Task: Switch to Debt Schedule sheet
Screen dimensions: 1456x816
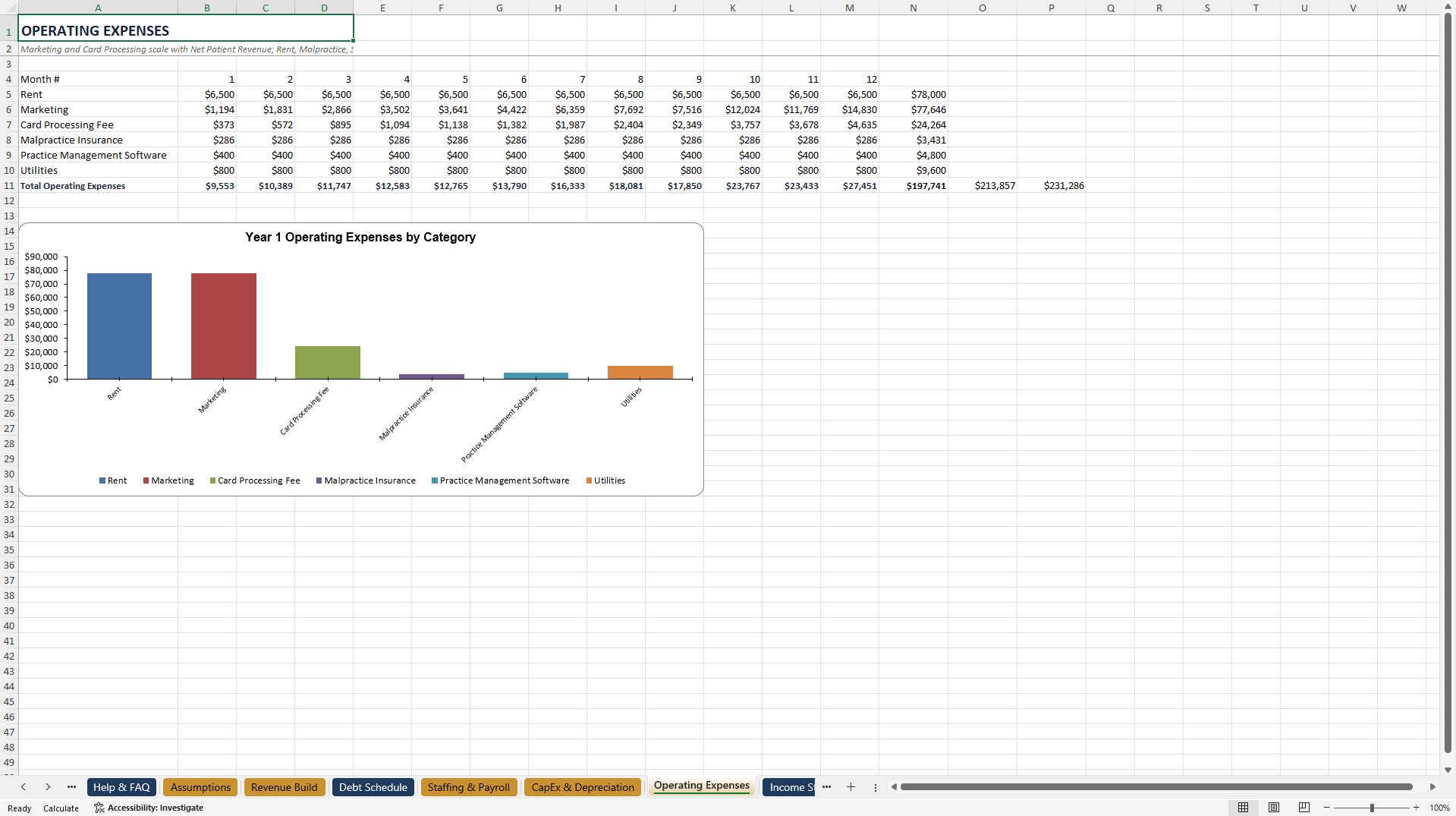Action: (373, 787)
